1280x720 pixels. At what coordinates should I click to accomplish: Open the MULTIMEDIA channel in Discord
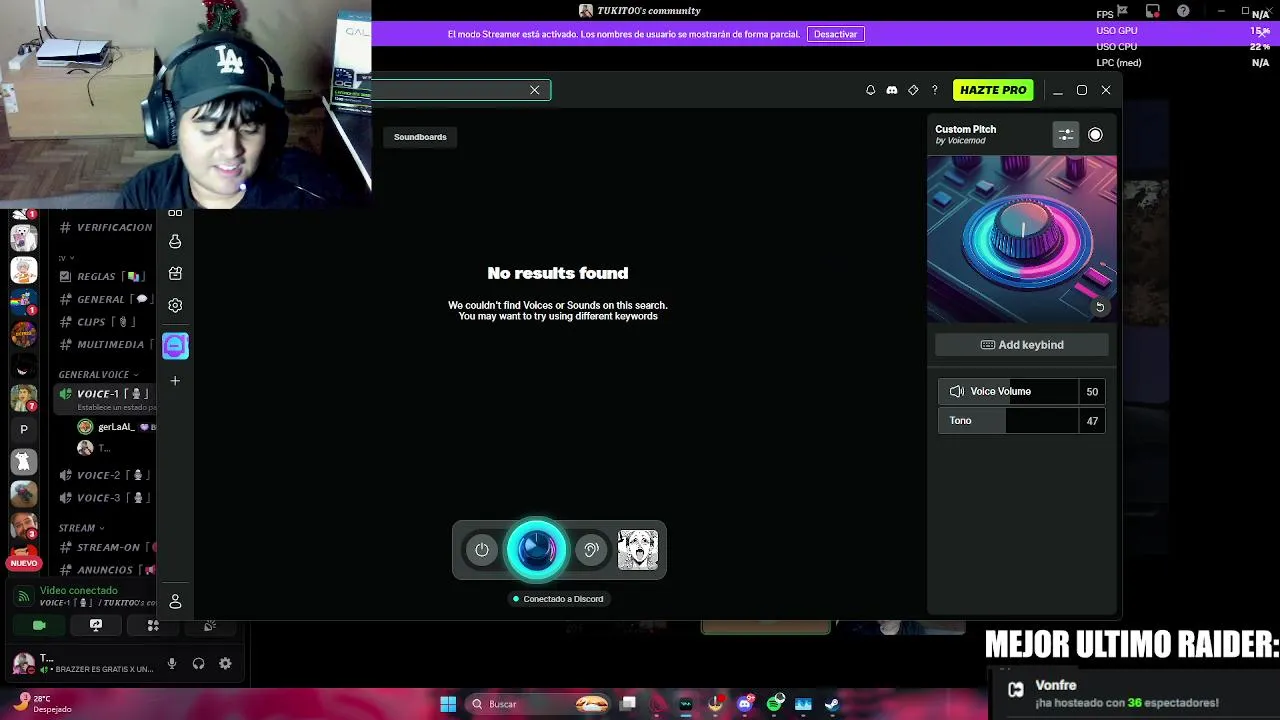point(106,345)
